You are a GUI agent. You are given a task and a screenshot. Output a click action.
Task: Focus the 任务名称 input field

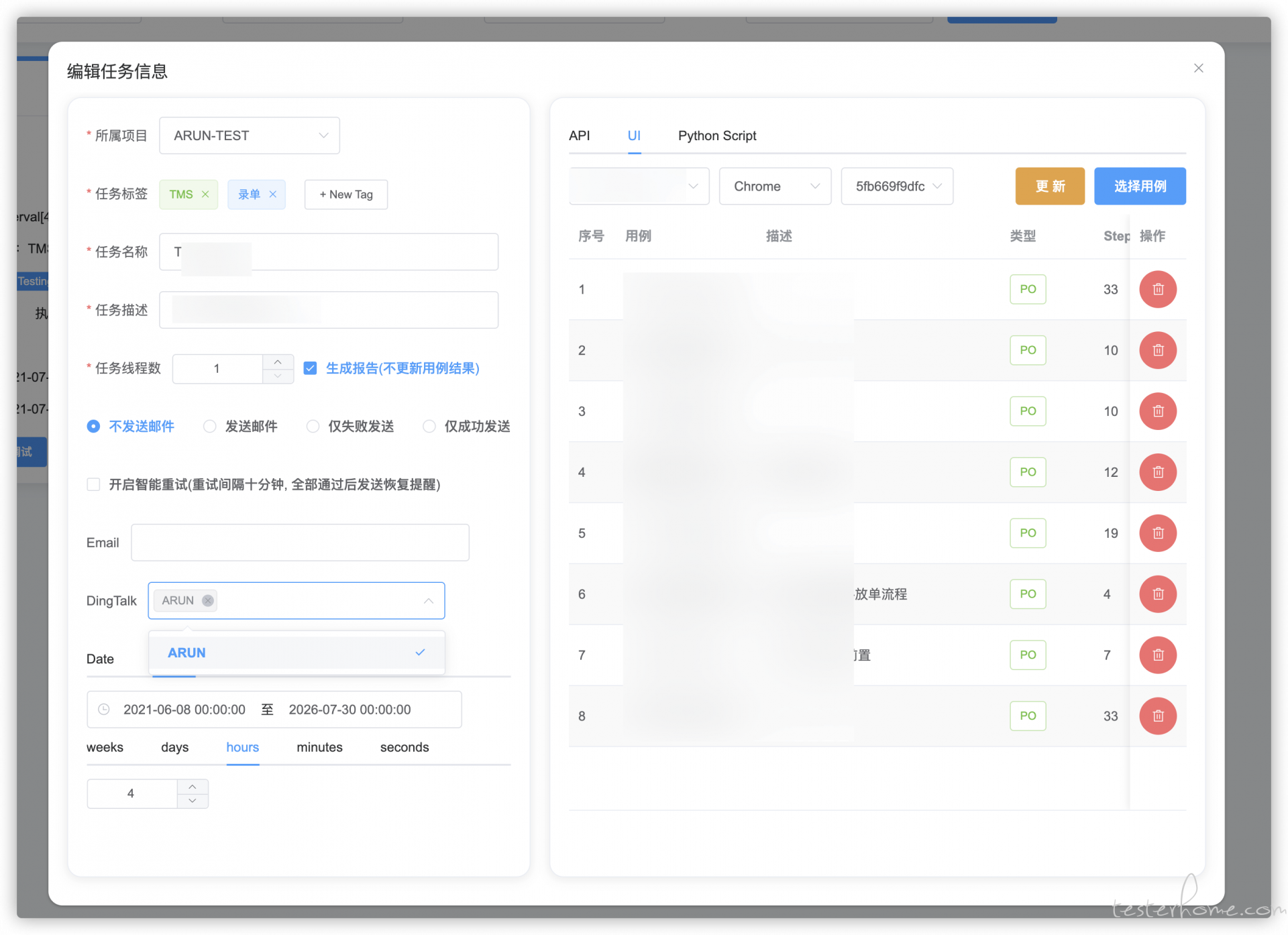(x=329, y=252)
